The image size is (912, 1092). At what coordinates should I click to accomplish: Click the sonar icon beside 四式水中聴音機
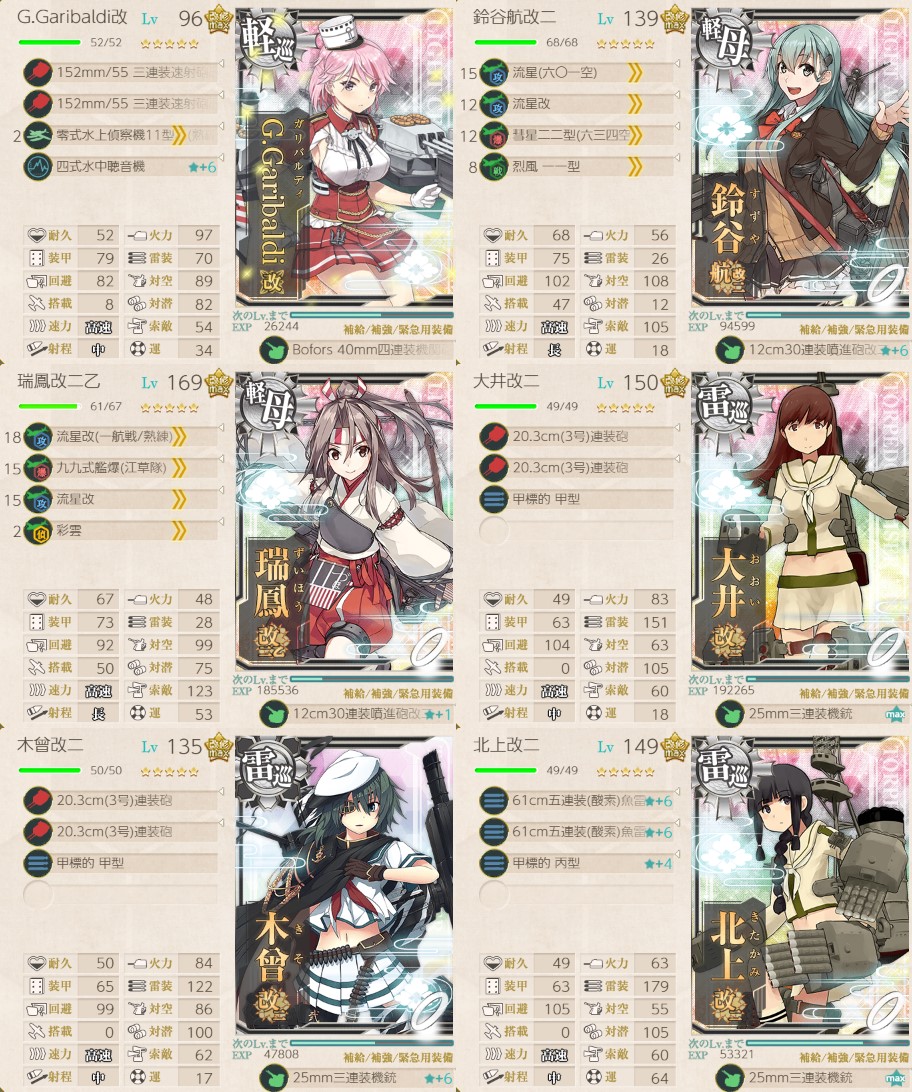pyautogui.click(x=38, y=167)
